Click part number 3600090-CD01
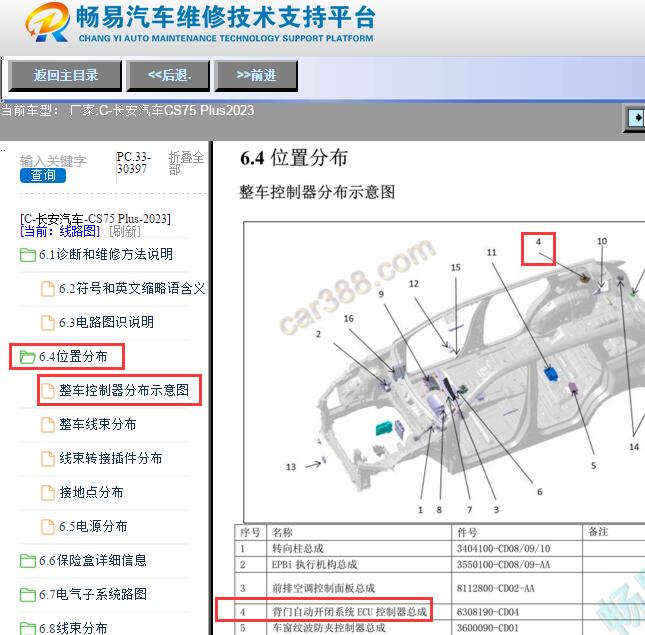Image resolution: width=645 pixels, height=635 pixels. 487,628
